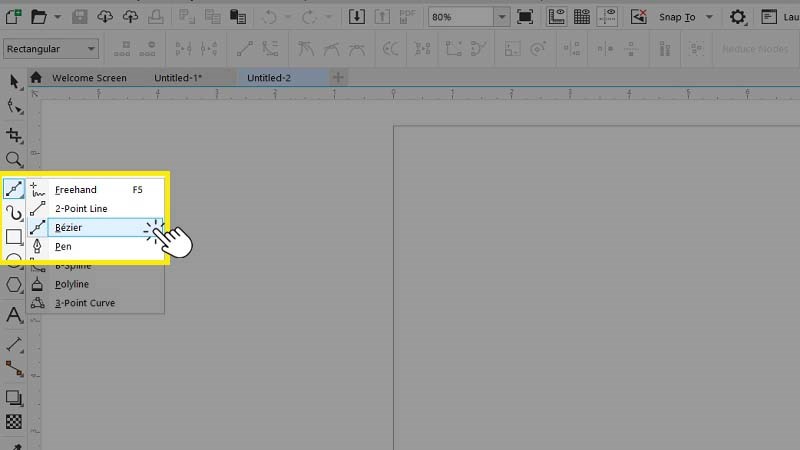The height and width of the screenshot is (450, 800).
Task: Open Options gear icon in toolbar
Action: tap(738, 17)
